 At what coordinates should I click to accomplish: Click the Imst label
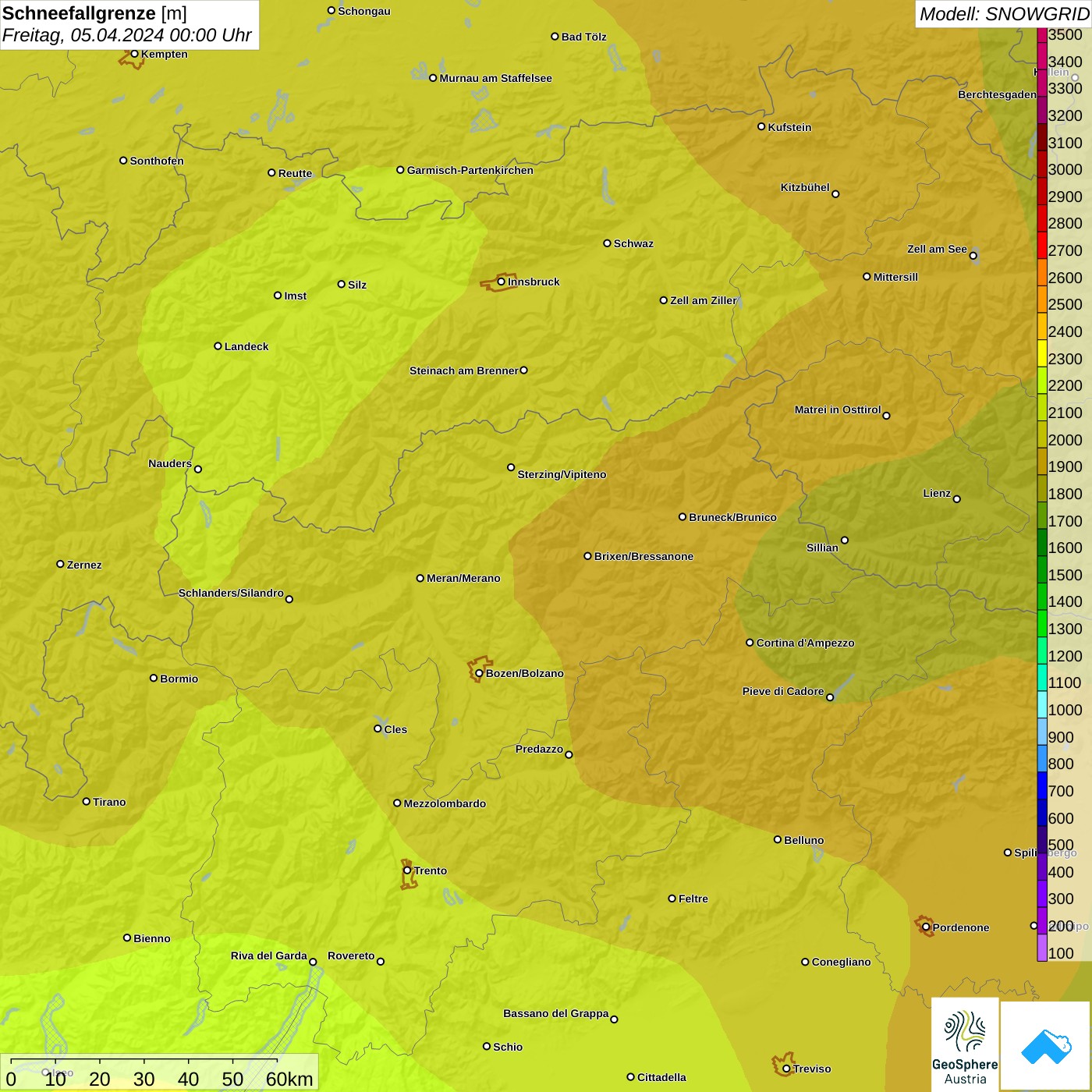[x=296, y=296]
